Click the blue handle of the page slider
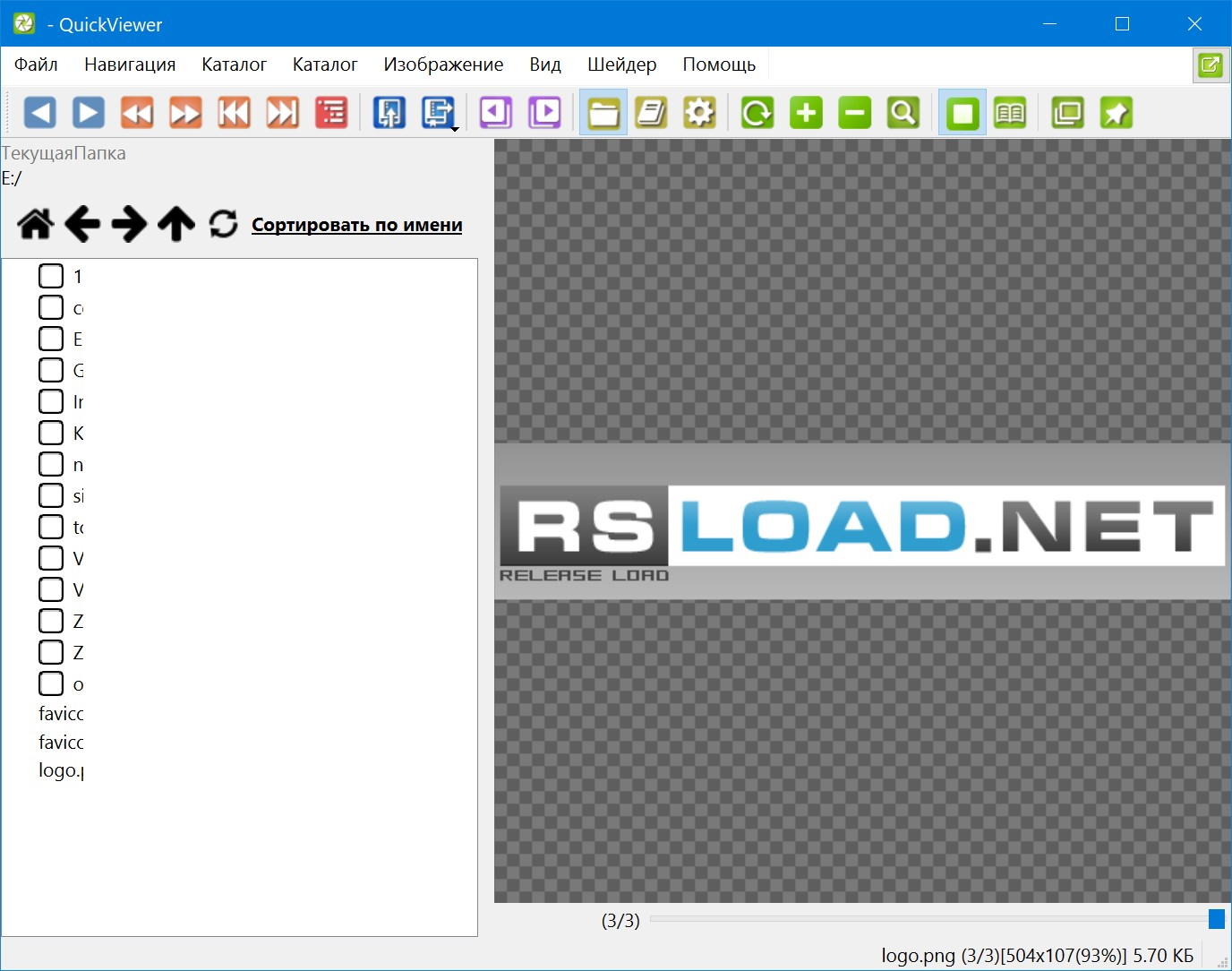The height and width of the screenshot is (971, 1232). [x=1217, y=919]
